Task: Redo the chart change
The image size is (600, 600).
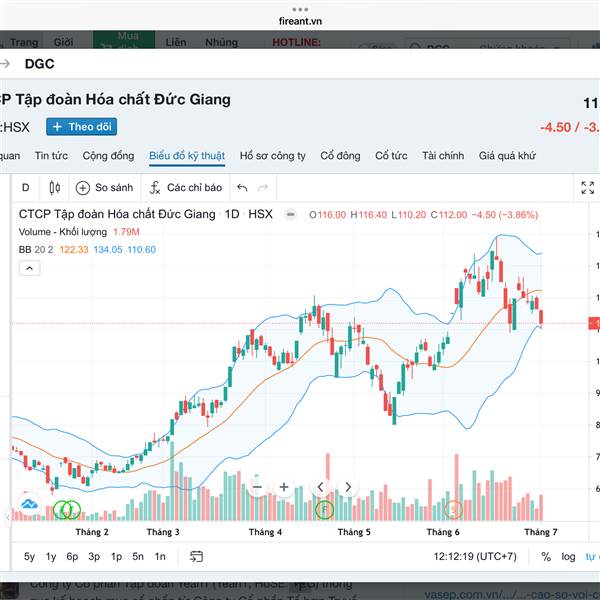Action: pos(263,188)
